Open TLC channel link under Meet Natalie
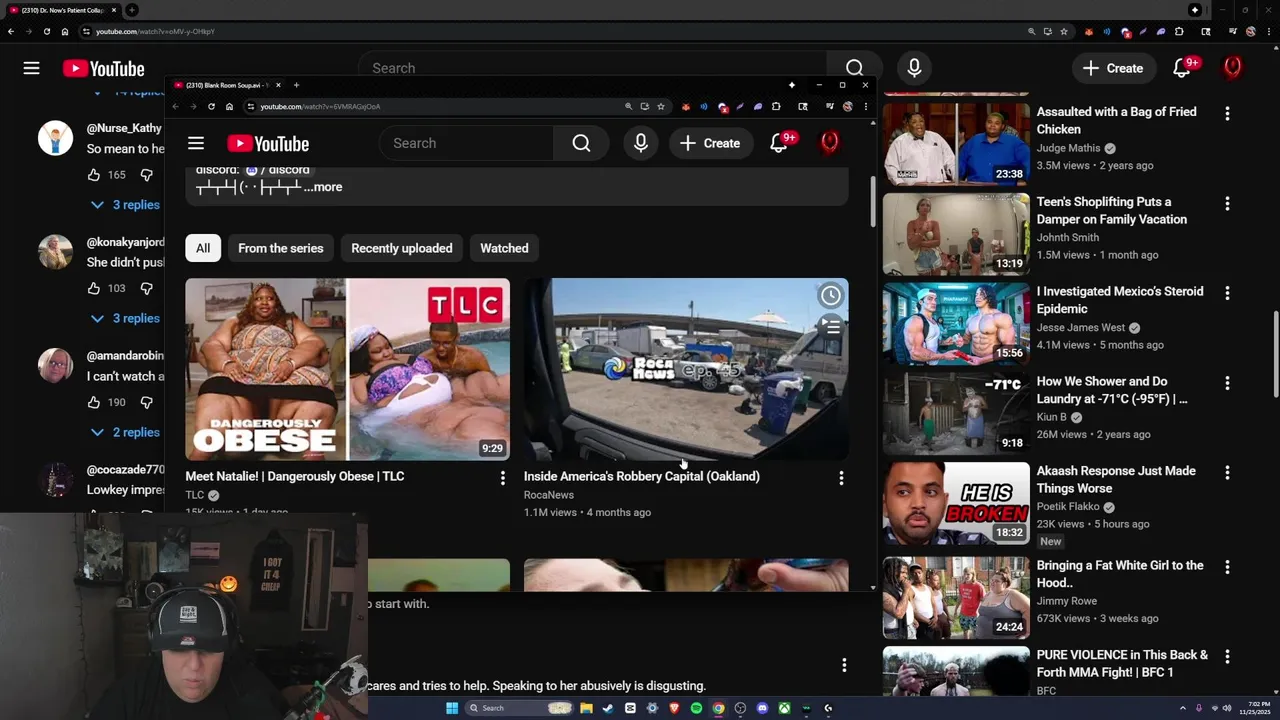 point(195,495)
